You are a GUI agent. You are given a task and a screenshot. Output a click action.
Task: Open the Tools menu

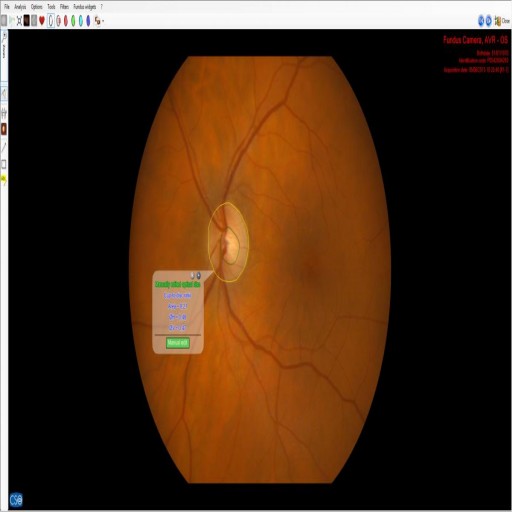(x=51, y=7)
